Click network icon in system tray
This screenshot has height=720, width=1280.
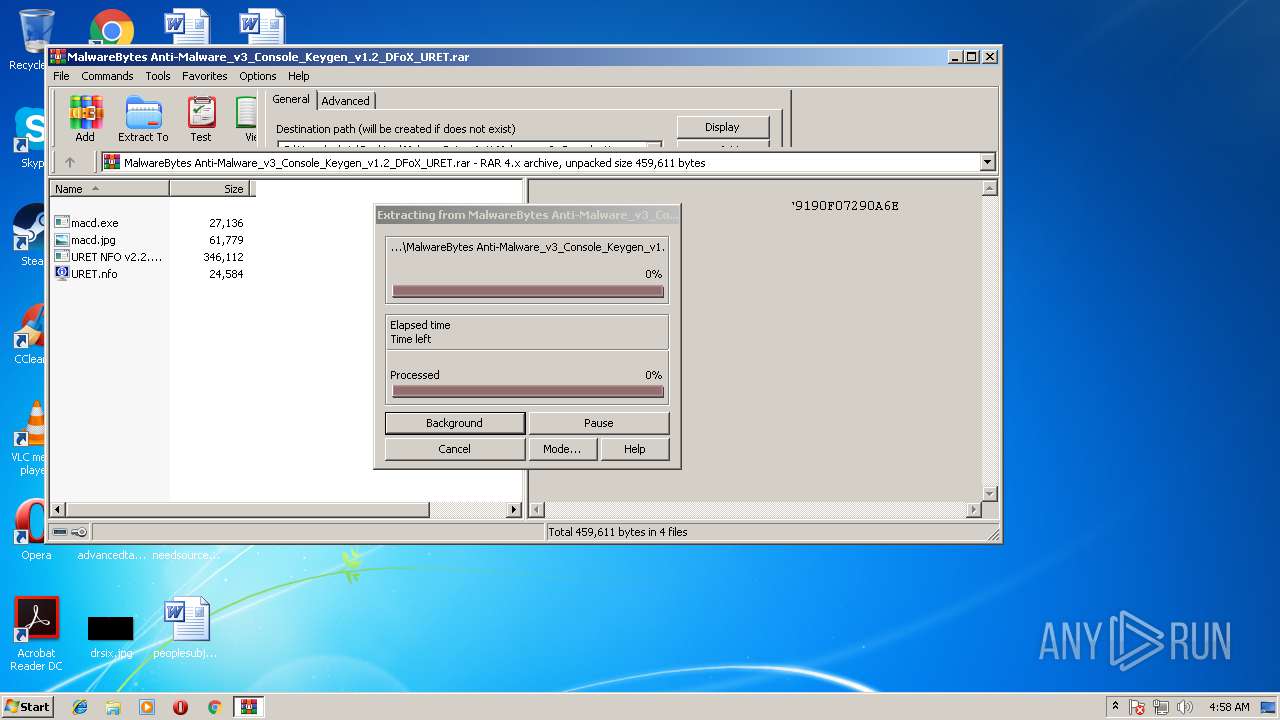pos(1161,707)
